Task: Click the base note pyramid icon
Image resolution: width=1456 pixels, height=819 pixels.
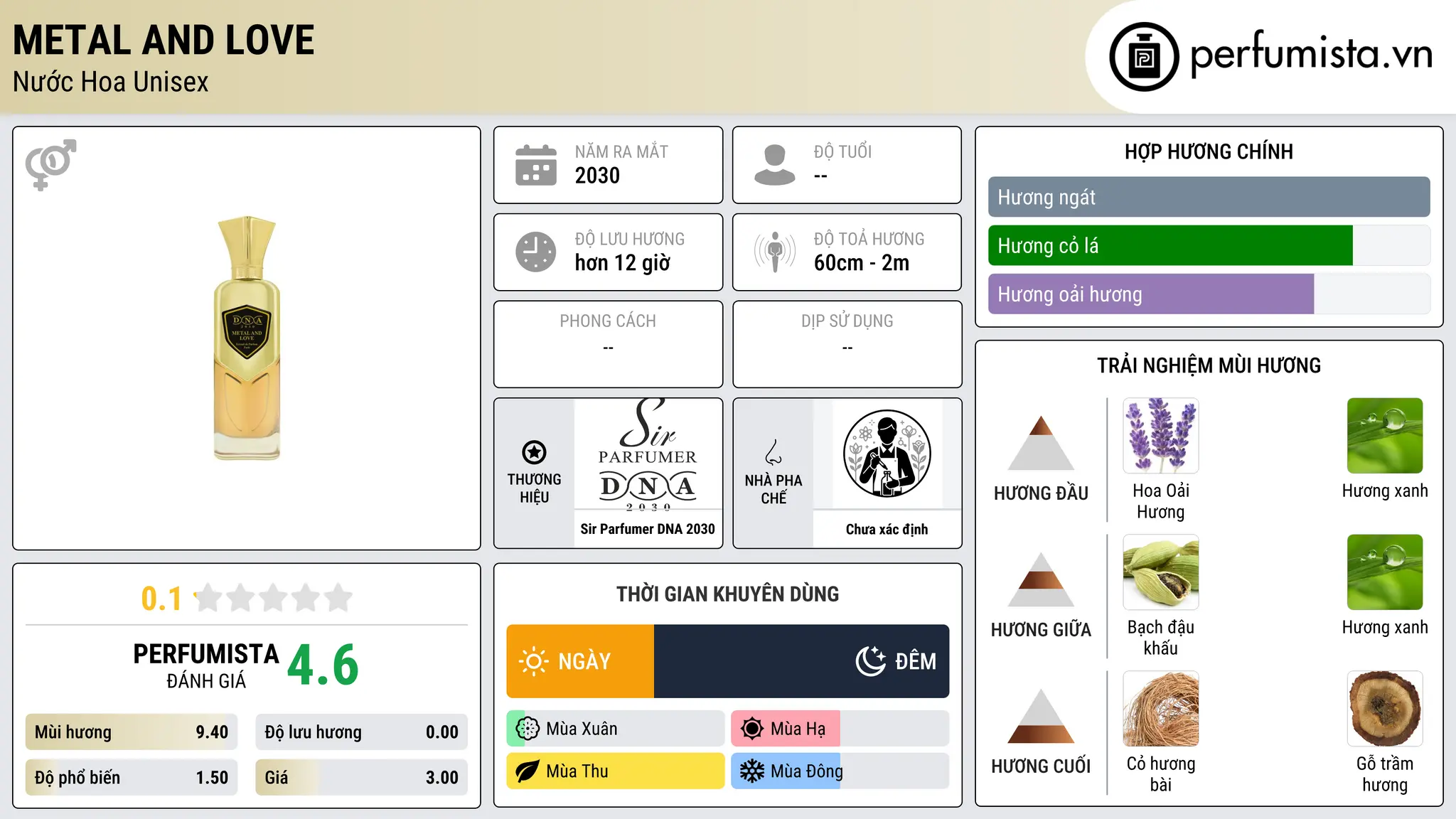Action: [x=1041, y=716]
